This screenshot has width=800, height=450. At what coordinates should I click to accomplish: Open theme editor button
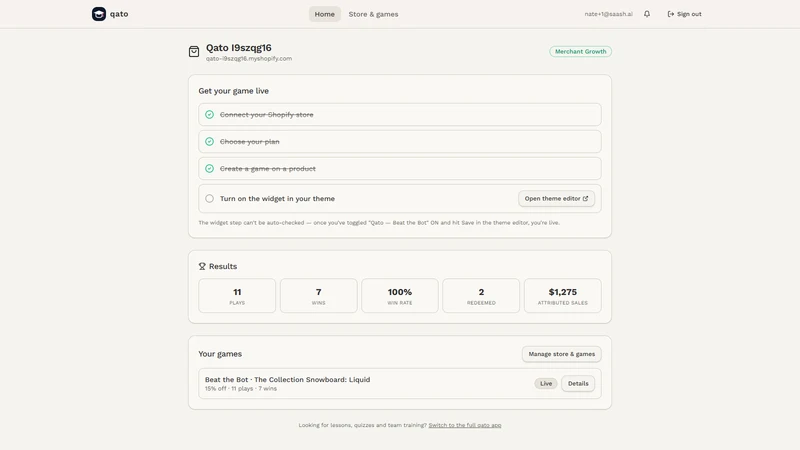(557, 198)
